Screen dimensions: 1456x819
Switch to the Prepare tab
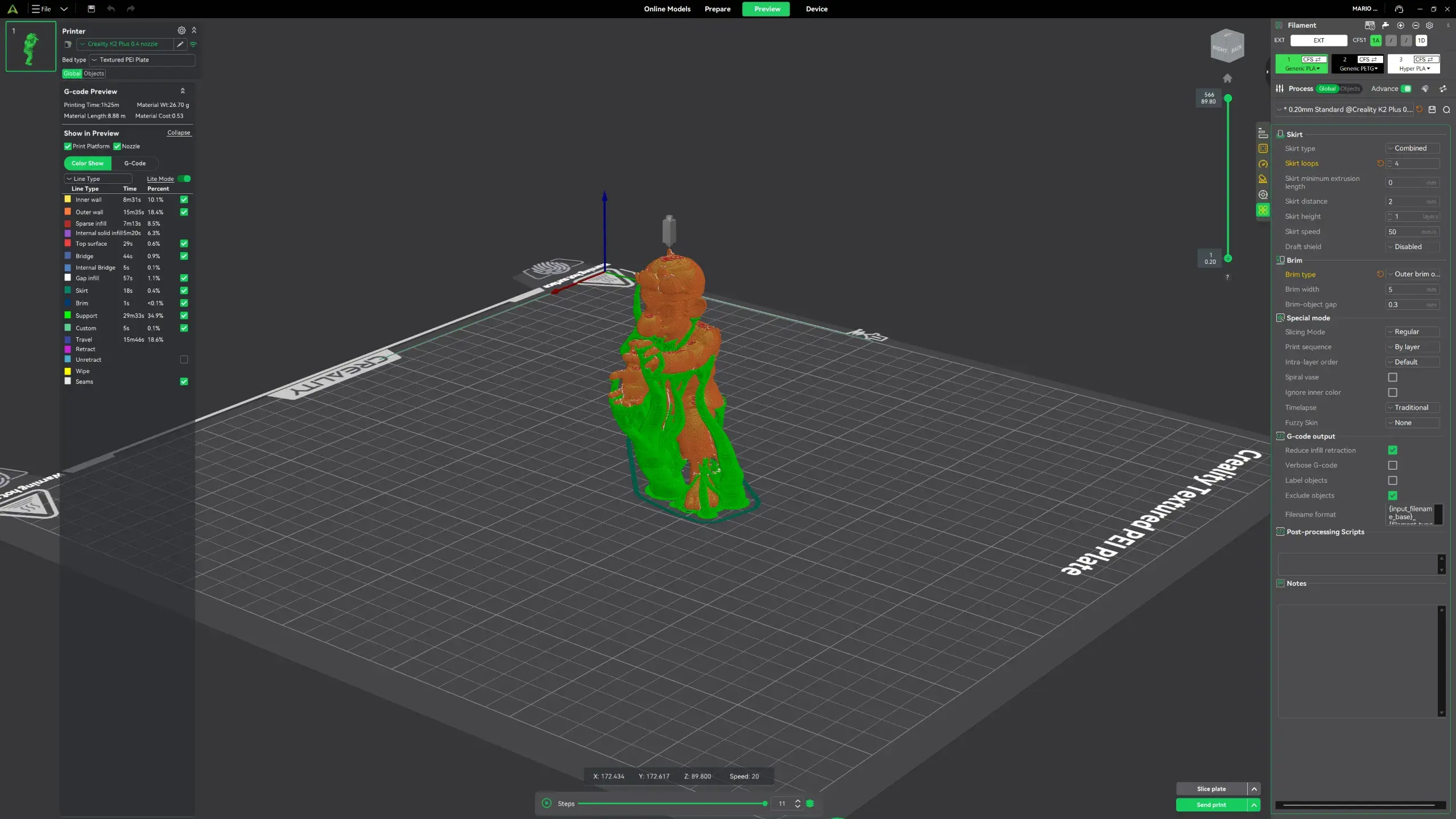tap(717, 9)
